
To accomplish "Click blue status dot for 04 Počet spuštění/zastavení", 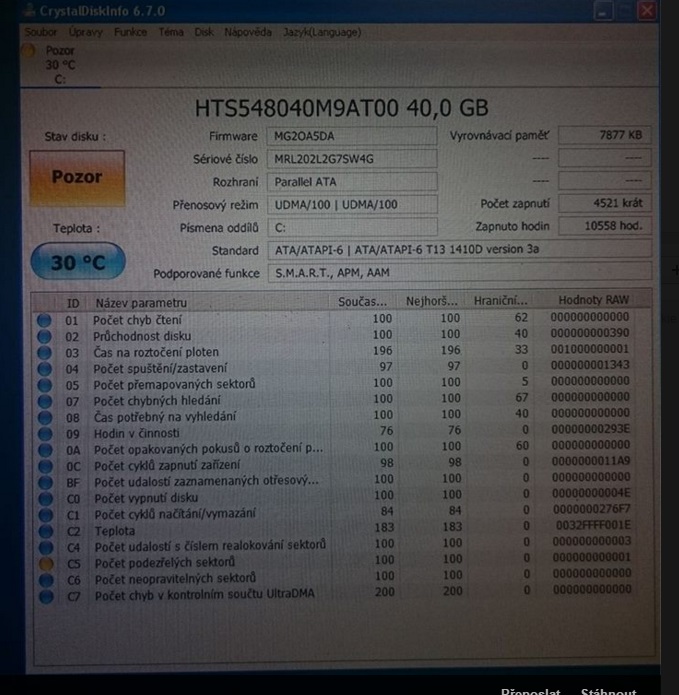I will pos(44,369).
